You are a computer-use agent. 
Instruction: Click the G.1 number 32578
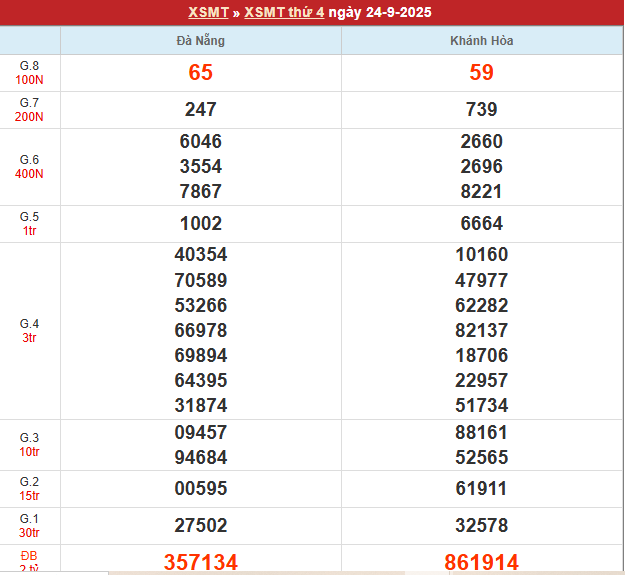tap(482, 526)
